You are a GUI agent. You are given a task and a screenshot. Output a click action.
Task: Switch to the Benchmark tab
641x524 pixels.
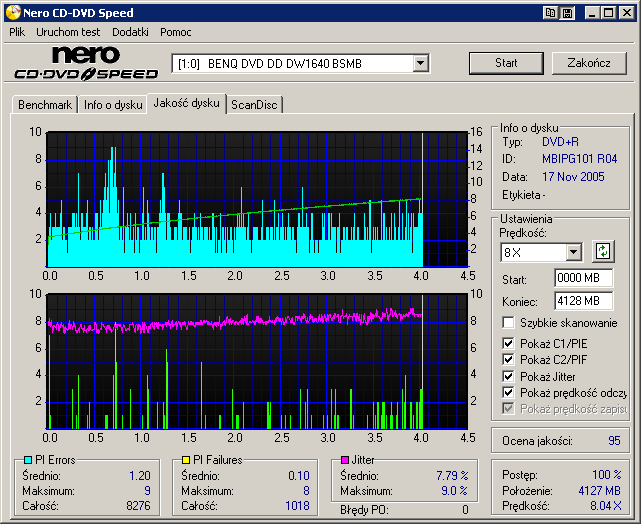45,105
